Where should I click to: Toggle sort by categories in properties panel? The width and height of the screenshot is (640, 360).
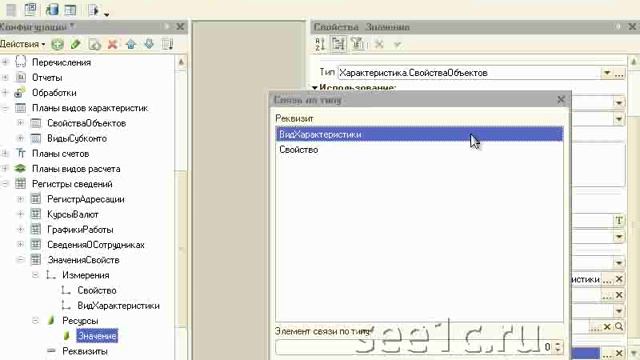[338, 44]
